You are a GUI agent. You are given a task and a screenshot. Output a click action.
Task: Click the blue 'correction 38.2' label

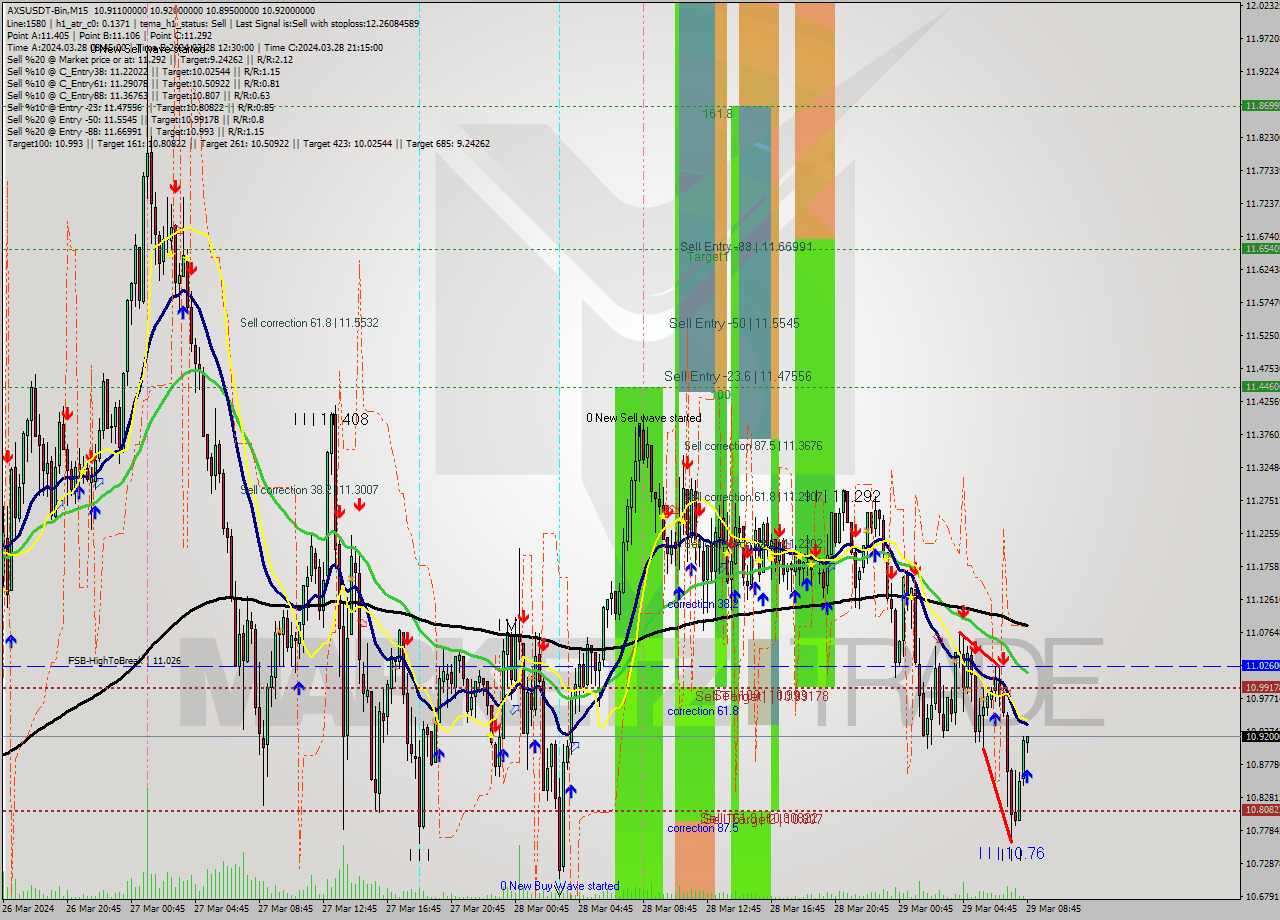coord(703,605)
